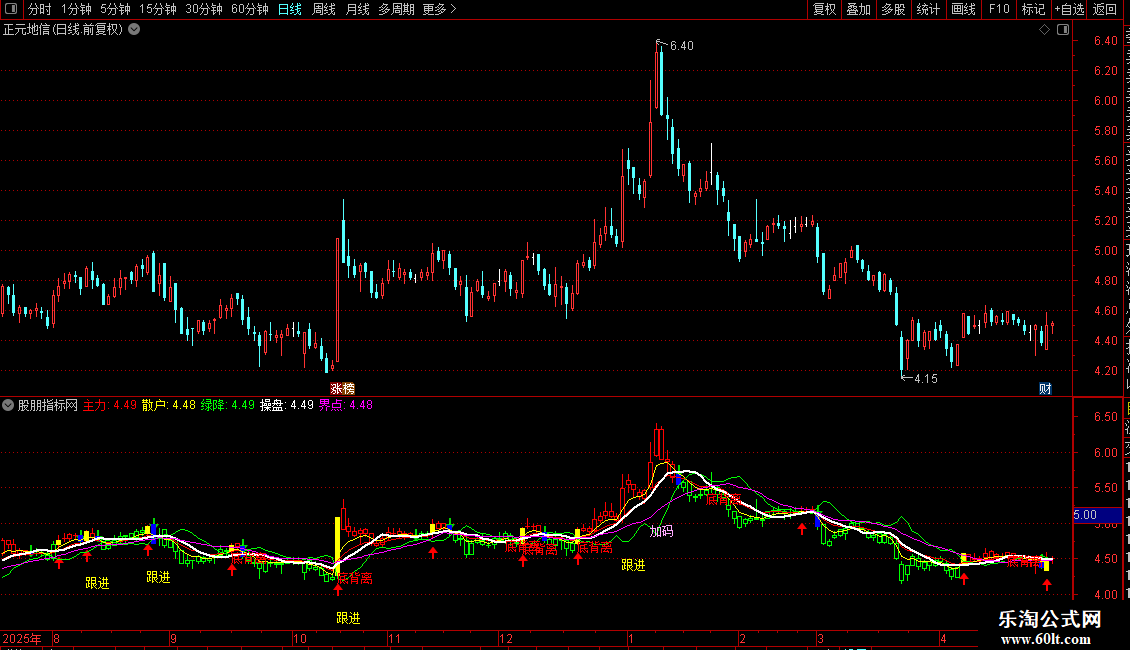
Task: Open the 多股 multi-stock view
Action: (x=893, y=9)
